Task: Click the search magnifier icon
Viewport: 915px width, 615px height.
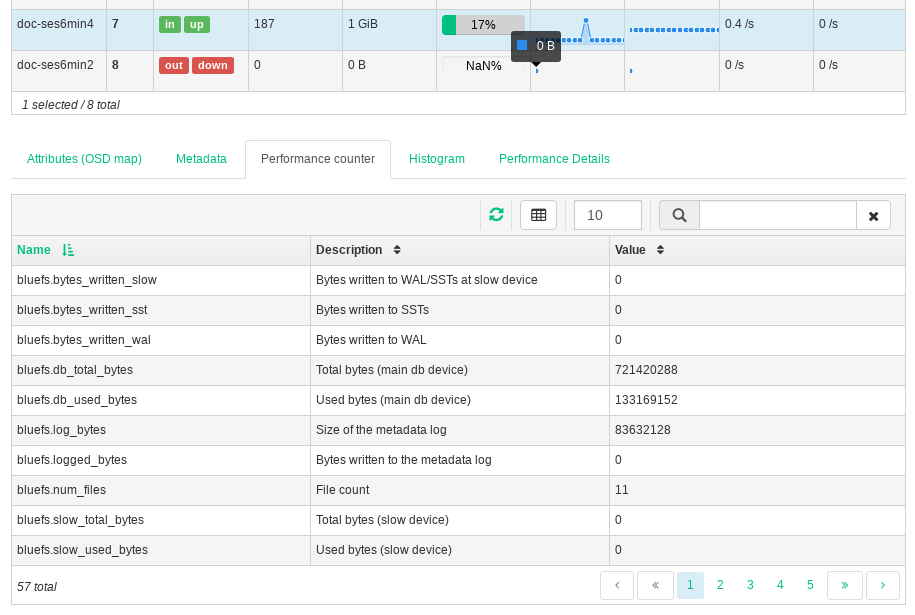Action: click(x=679, y=215)
